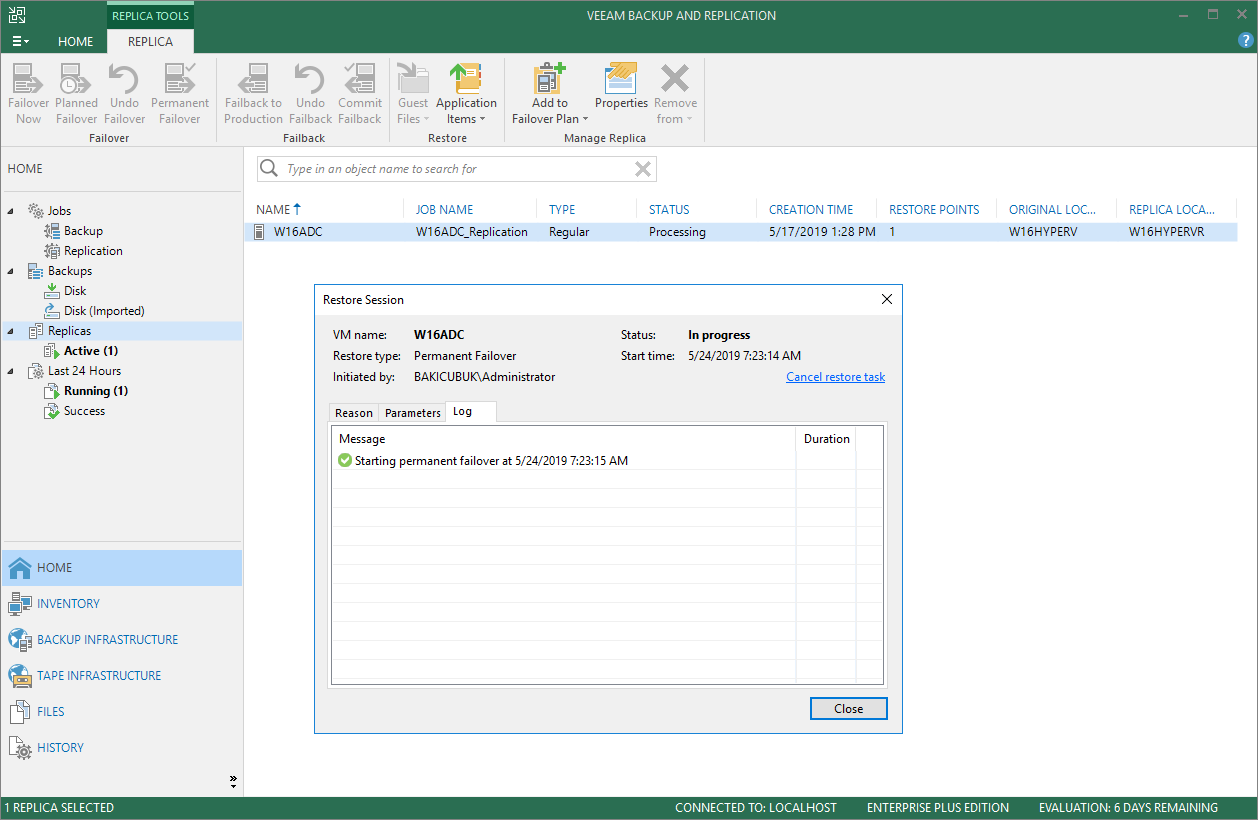Click the Failover Now ribbon icon

pyautogui.click(x=29, y=94)
